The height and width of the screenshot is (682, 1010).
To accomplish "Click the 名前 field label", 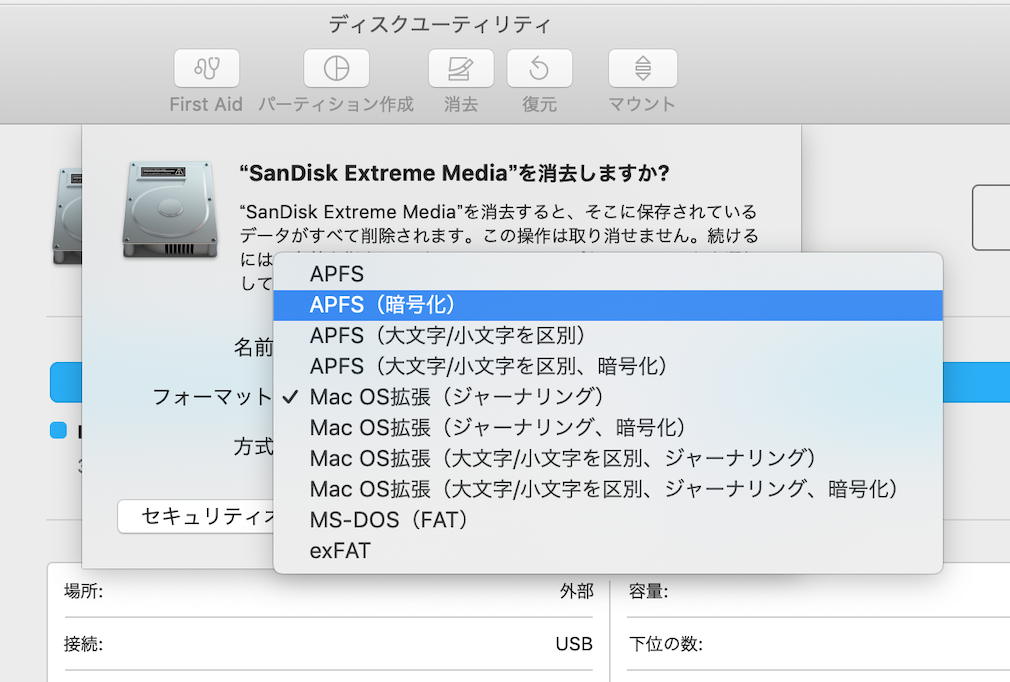I will [253, 348].
